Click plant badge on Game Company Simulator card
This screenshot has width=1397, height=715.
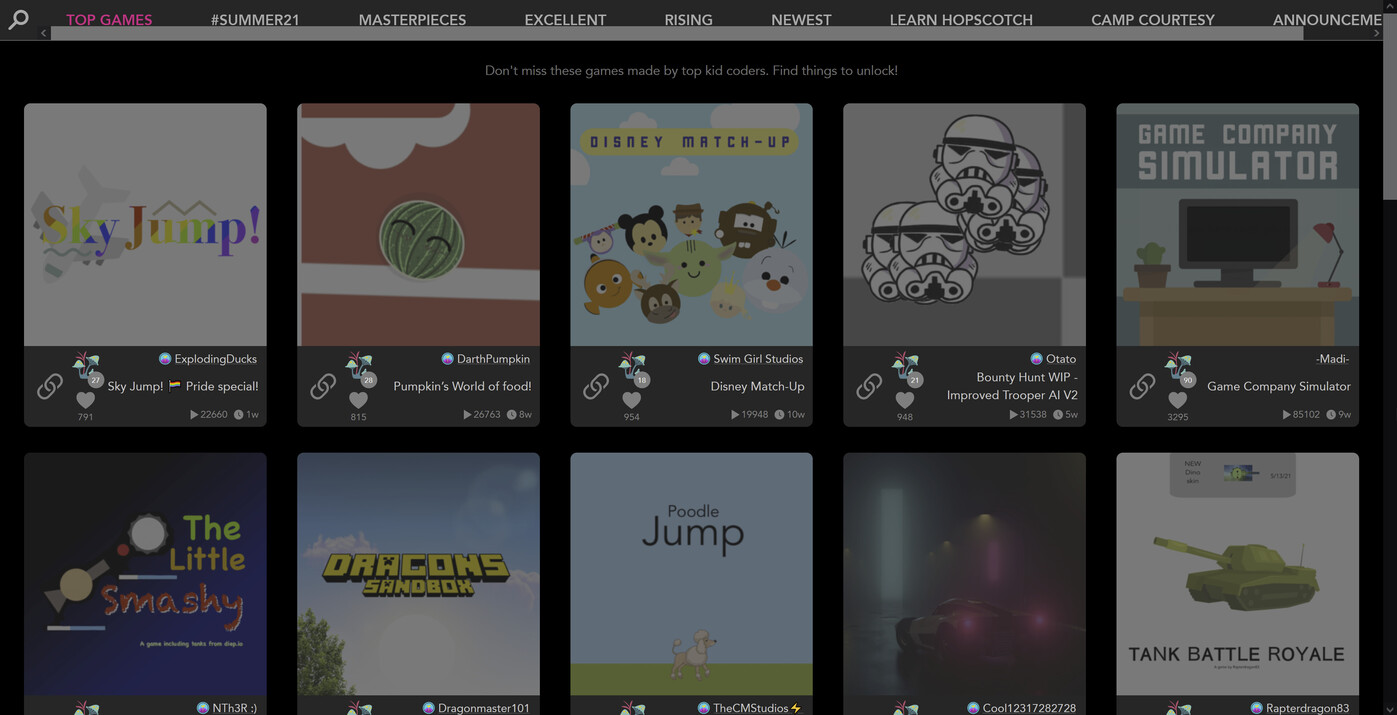(1179, 368)
